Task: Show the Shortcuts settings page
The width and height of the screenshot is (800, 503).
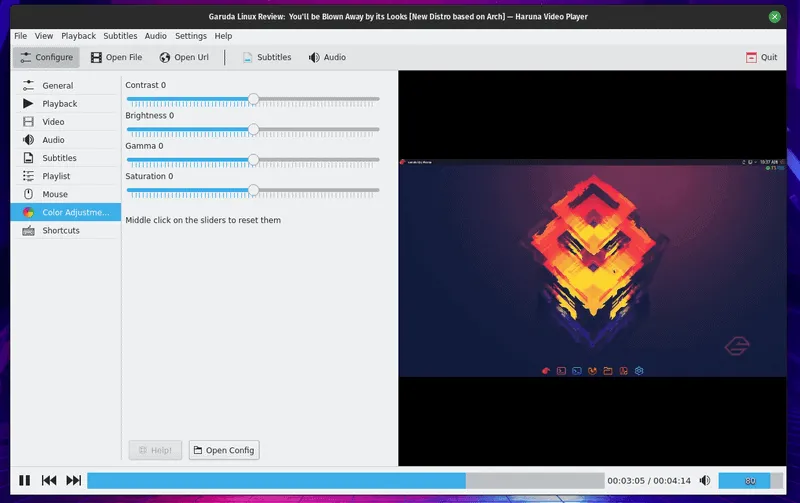Action: (61, 230)
